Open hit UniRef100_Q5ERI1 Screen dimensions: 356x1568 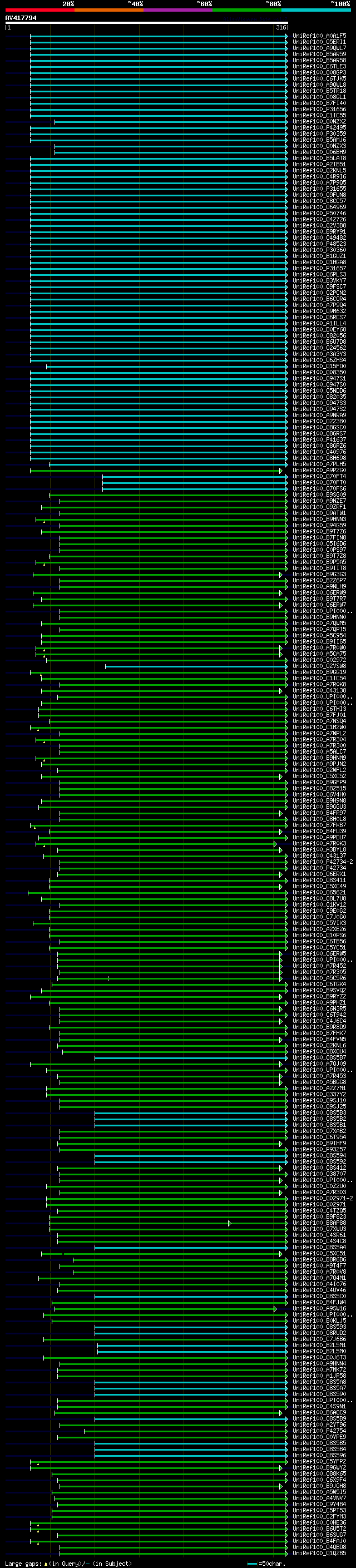[319, 42]
